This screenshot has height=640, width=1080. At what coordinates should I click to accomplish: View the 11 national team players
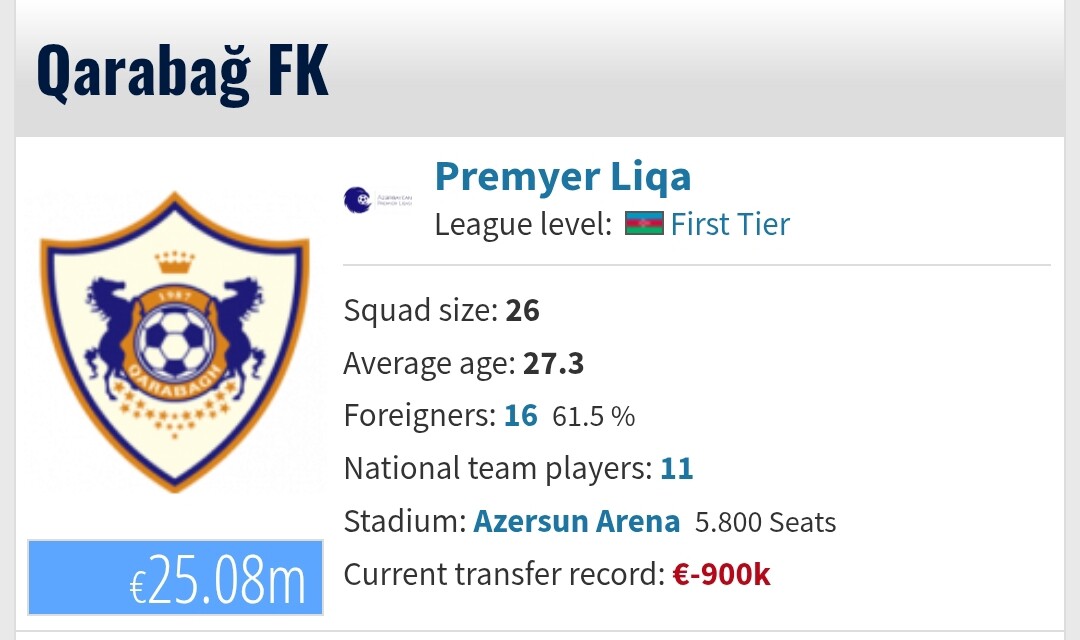pos(676,468)
